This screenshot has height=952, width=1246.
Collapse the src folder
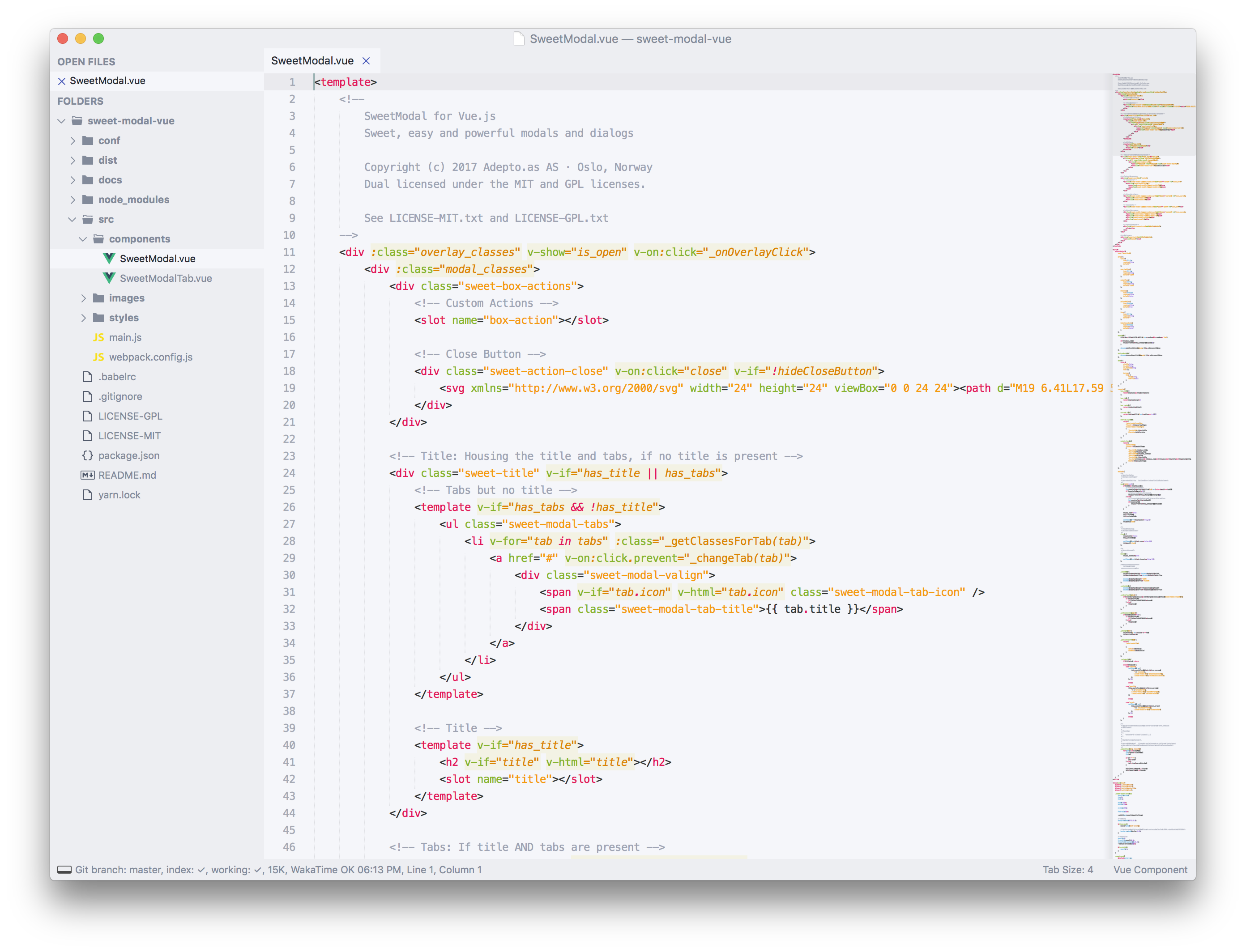[72, 219]
